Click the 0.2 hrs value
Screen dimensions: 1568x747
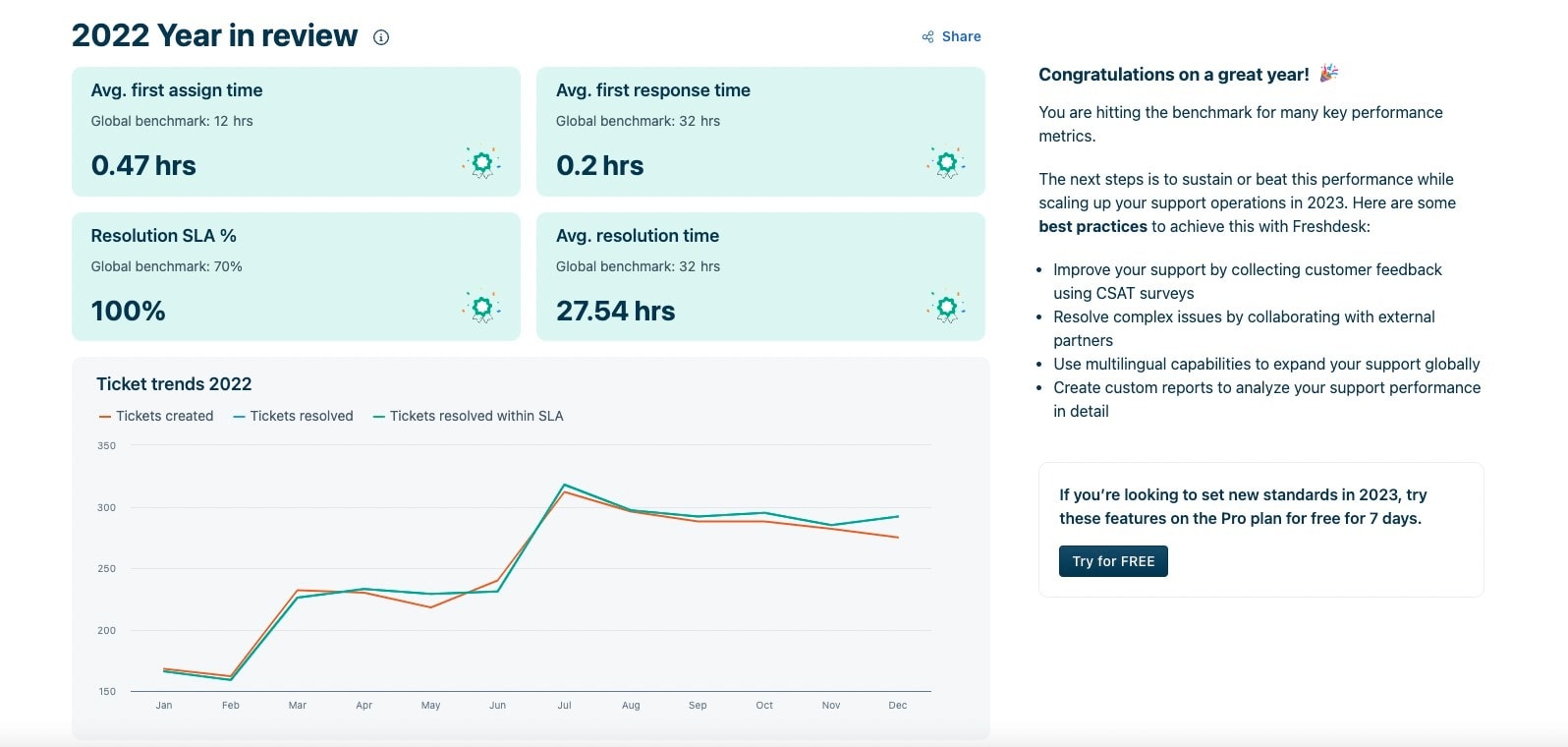pos(599,165)
